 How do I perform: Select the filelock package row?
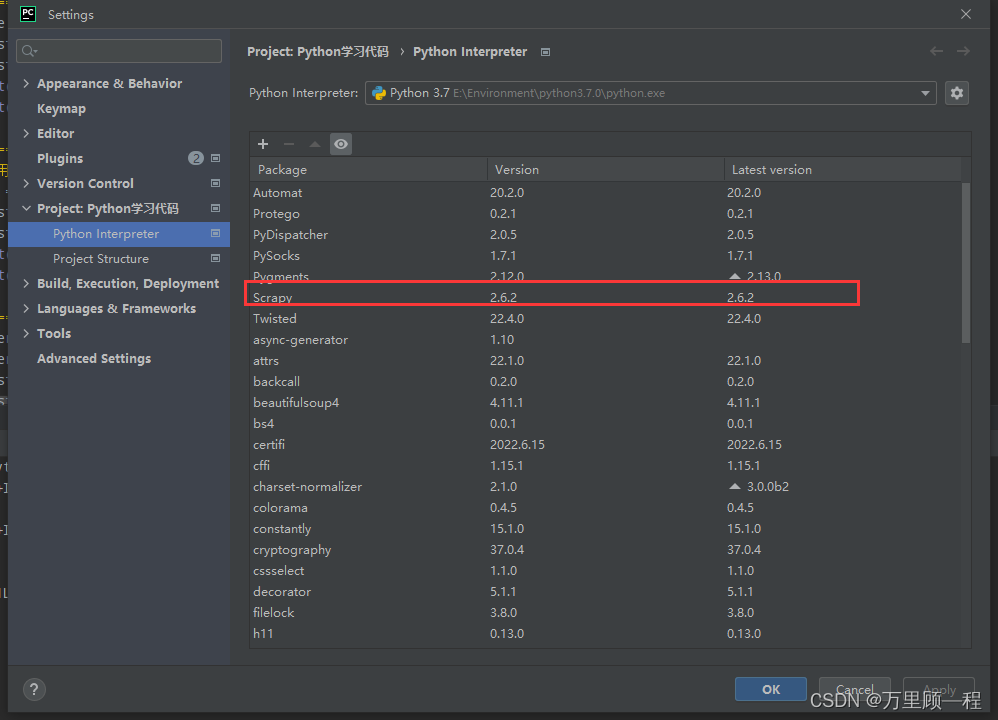(605, 612)
